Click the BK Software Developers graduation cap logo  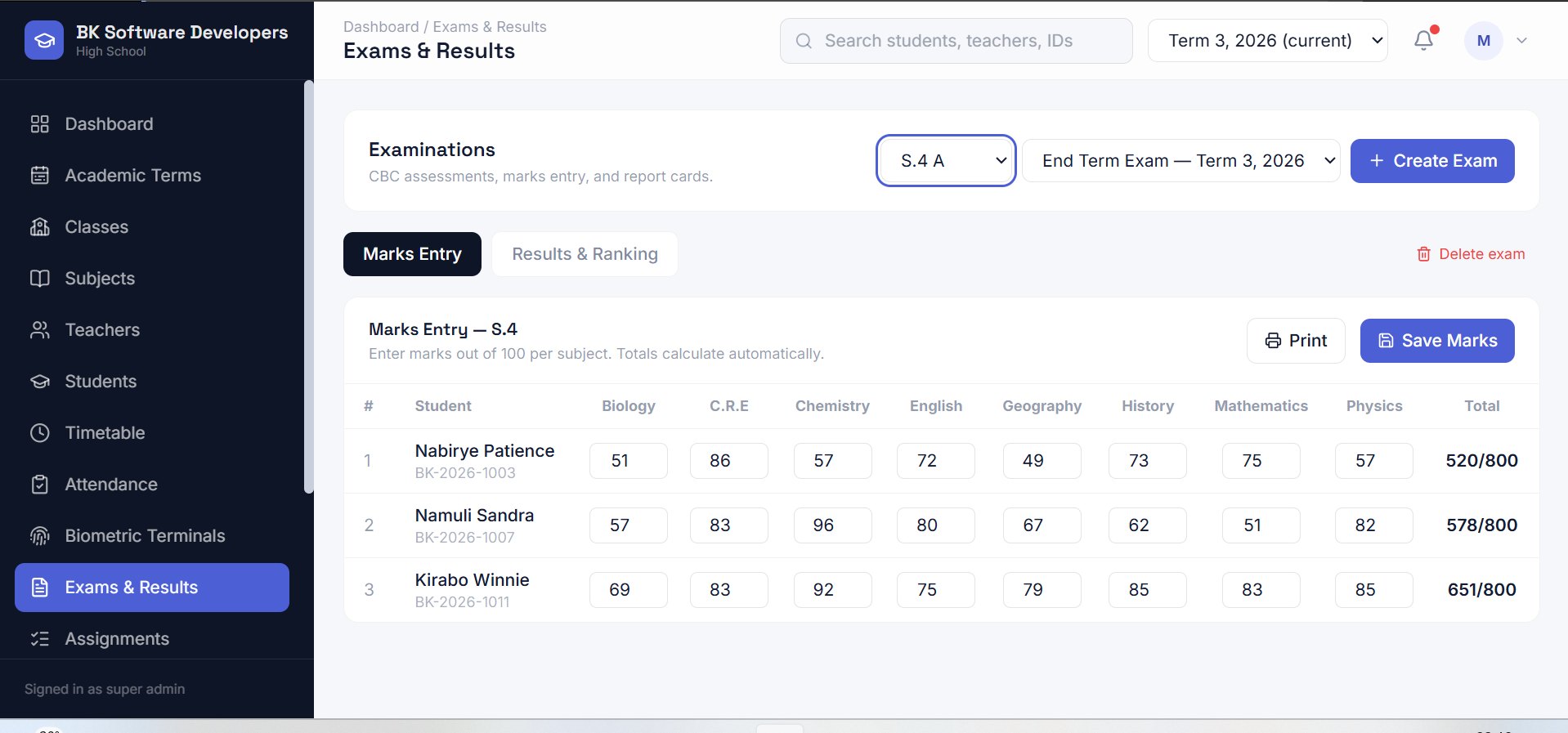[44, 40]
